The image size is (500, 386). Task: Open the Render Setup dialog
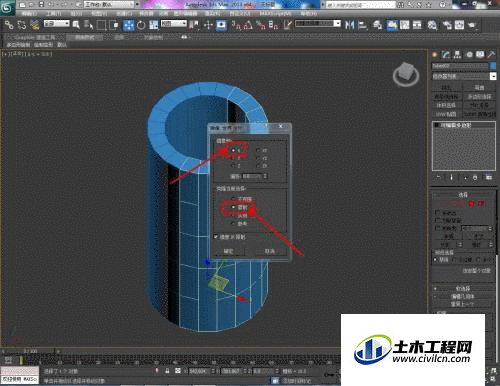pyautogui.click(x=447, y=25)
